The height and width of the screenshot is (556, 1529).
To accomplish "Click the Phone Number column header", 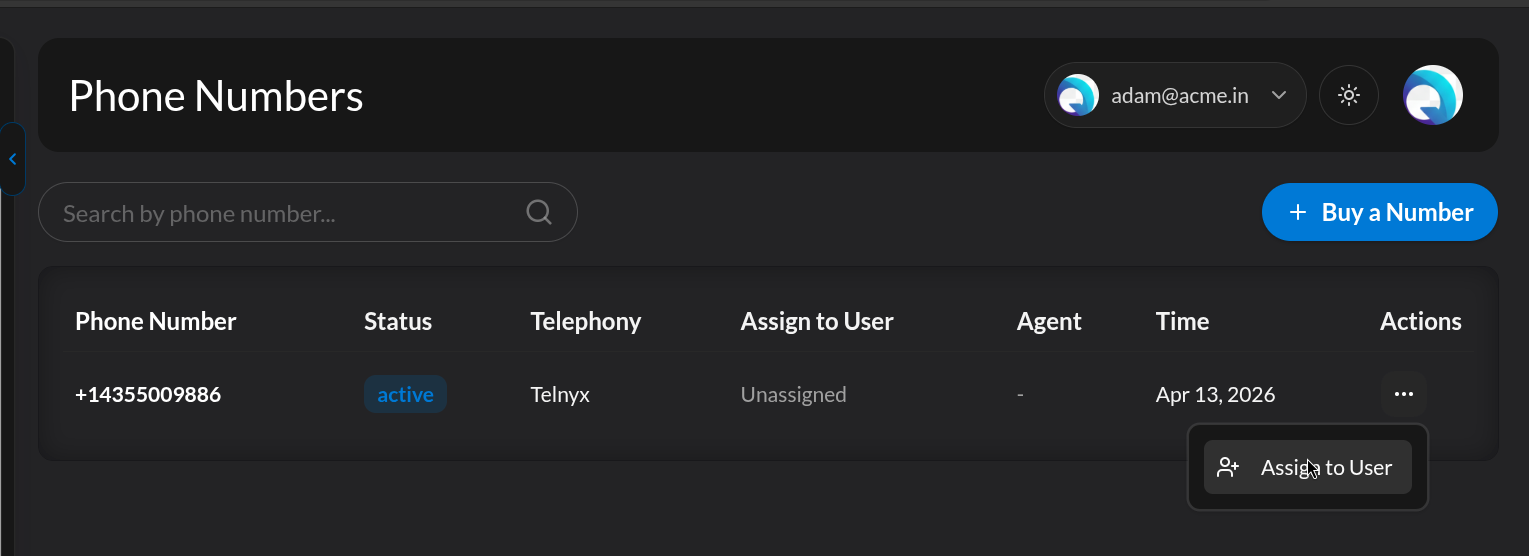I will tap(156, 321).
